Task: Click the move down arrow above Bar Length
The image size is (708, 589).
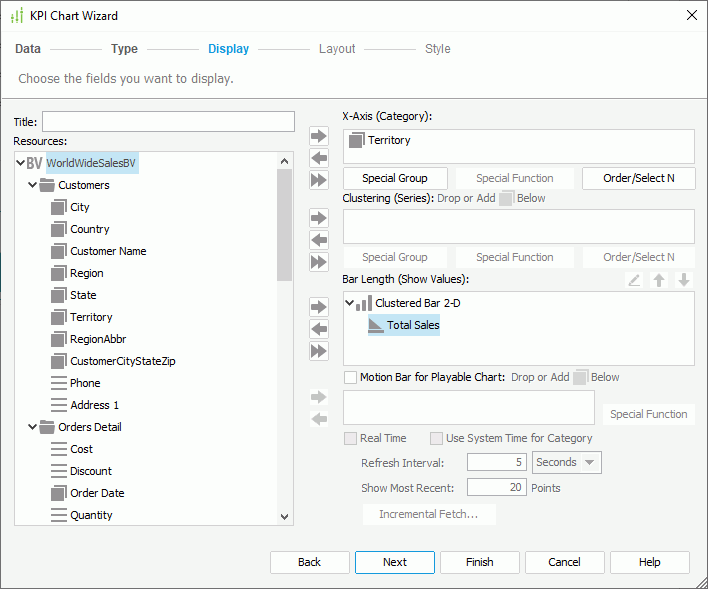Action: tap(684, 280)
